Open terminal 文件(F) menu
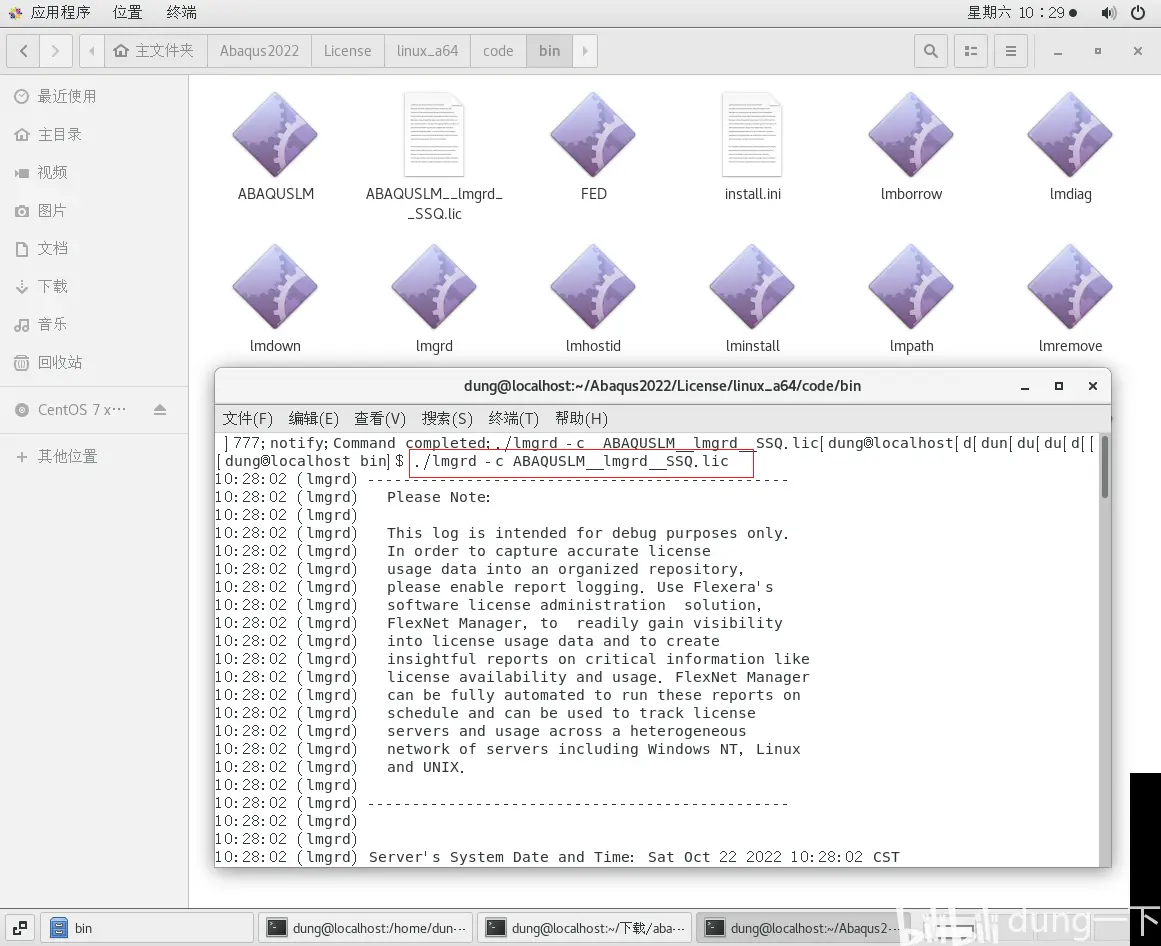Image resolution: width=1161 pixels, height=946 pixels. point(247,419)
